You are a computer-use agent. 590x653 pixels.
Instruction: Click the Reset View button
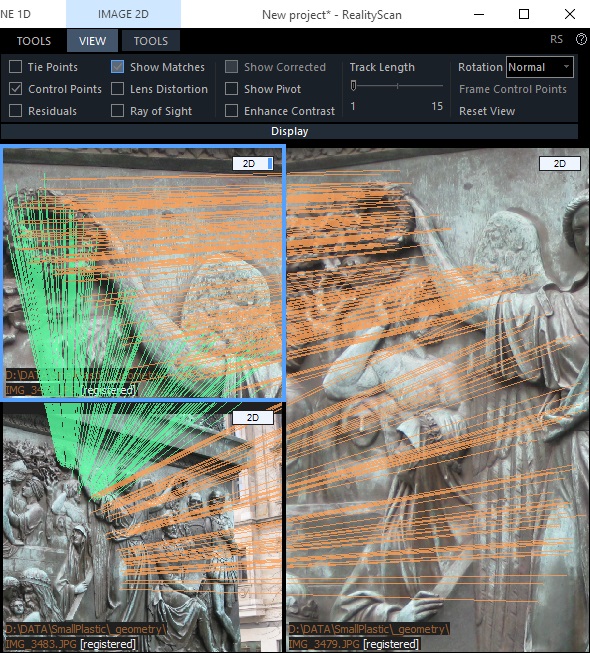coord(487,111)
